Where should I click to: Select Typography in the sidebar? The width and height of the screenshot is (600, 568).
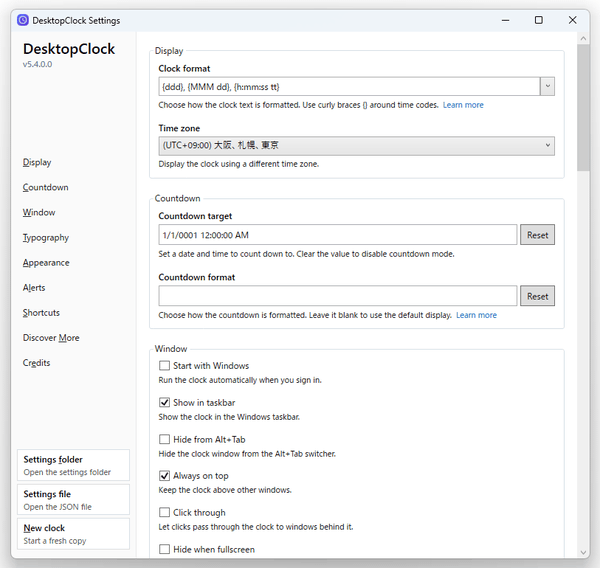coord(46,238)
